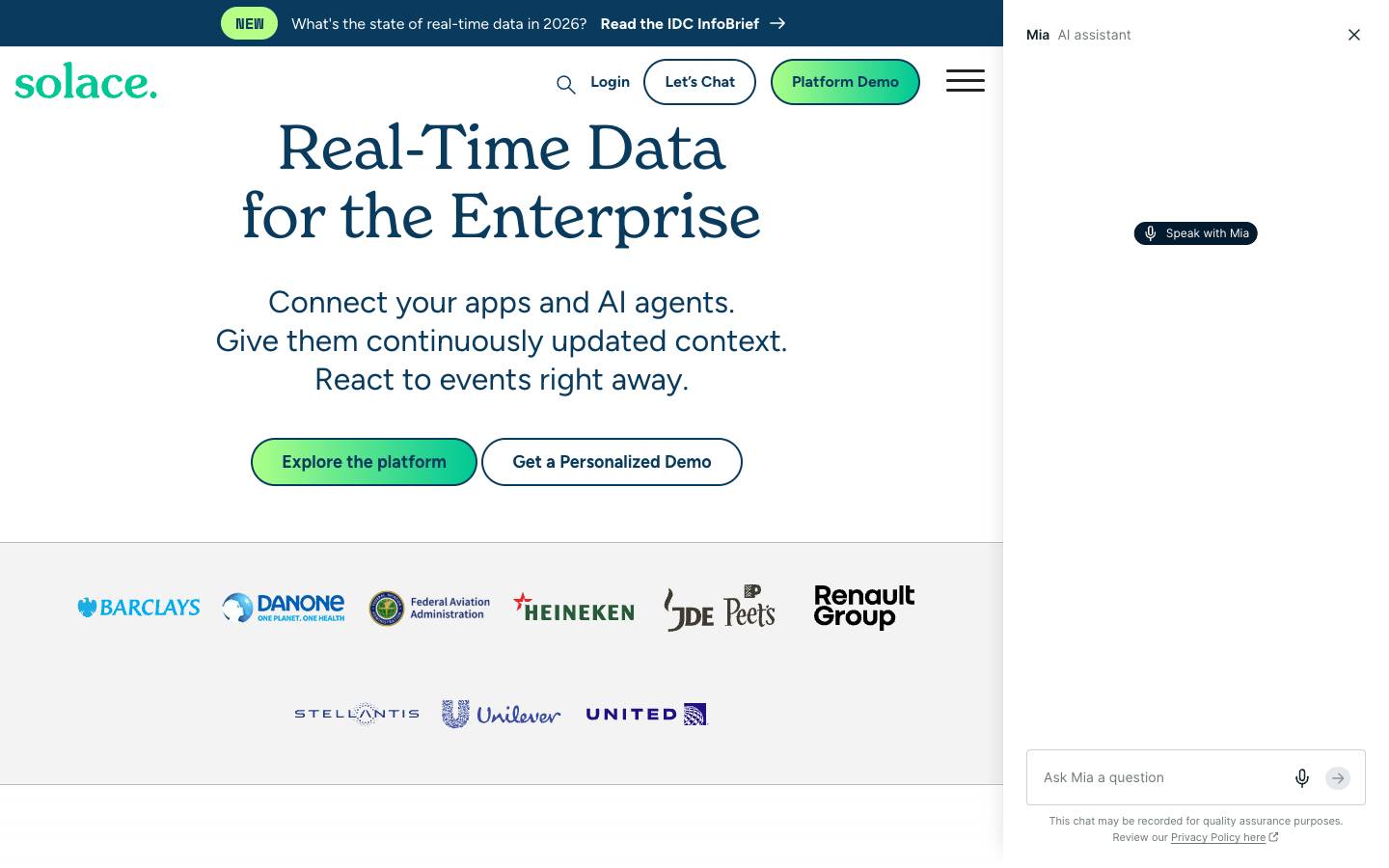Open the Privacy Policy here link
Image resolution: width=1389 pixels, height=868 pixels.
[x=1217, y=837]
